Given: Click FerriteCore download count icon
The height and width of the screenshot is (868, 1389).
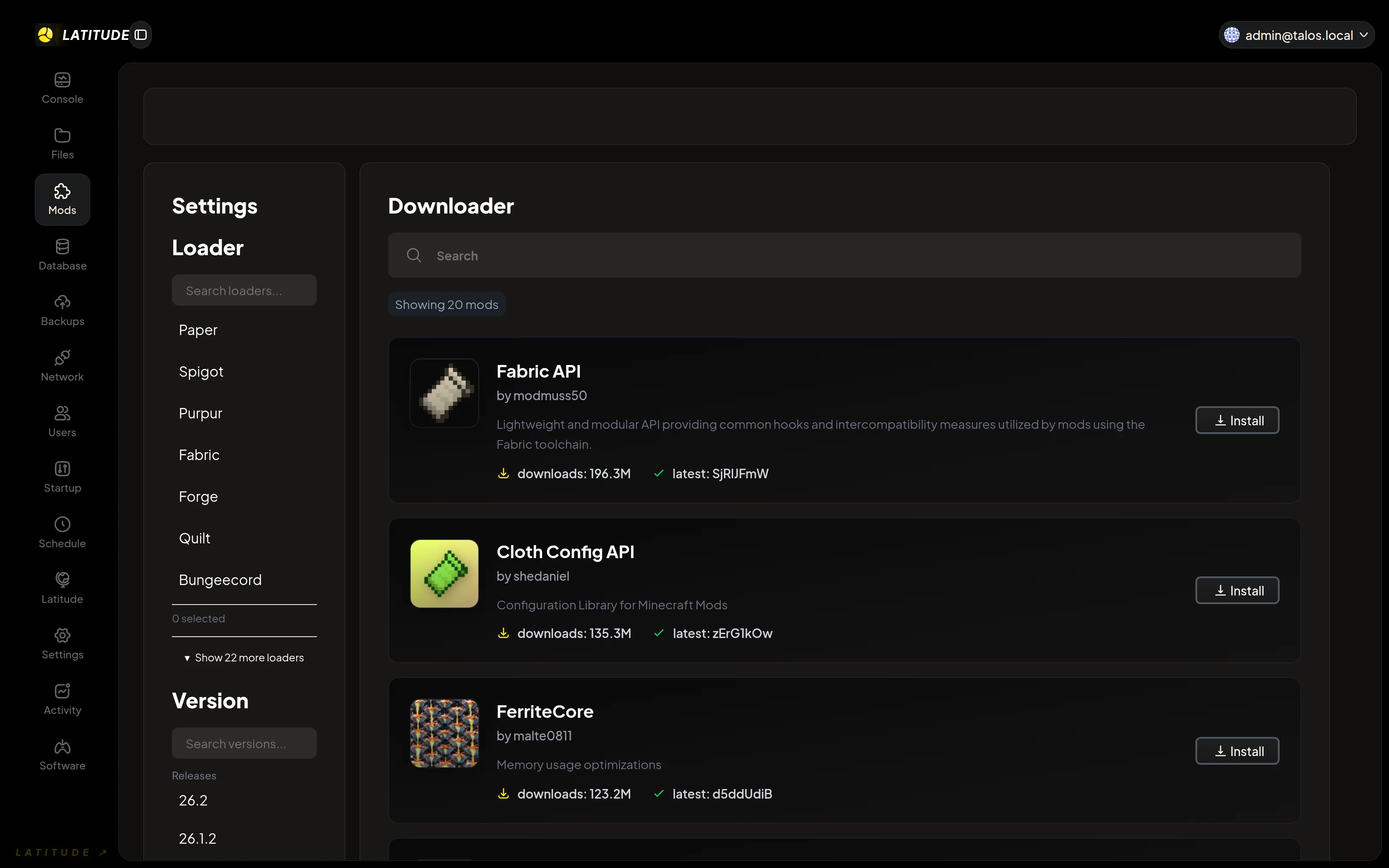Looking at the screenshot, I should coord(504,794).
